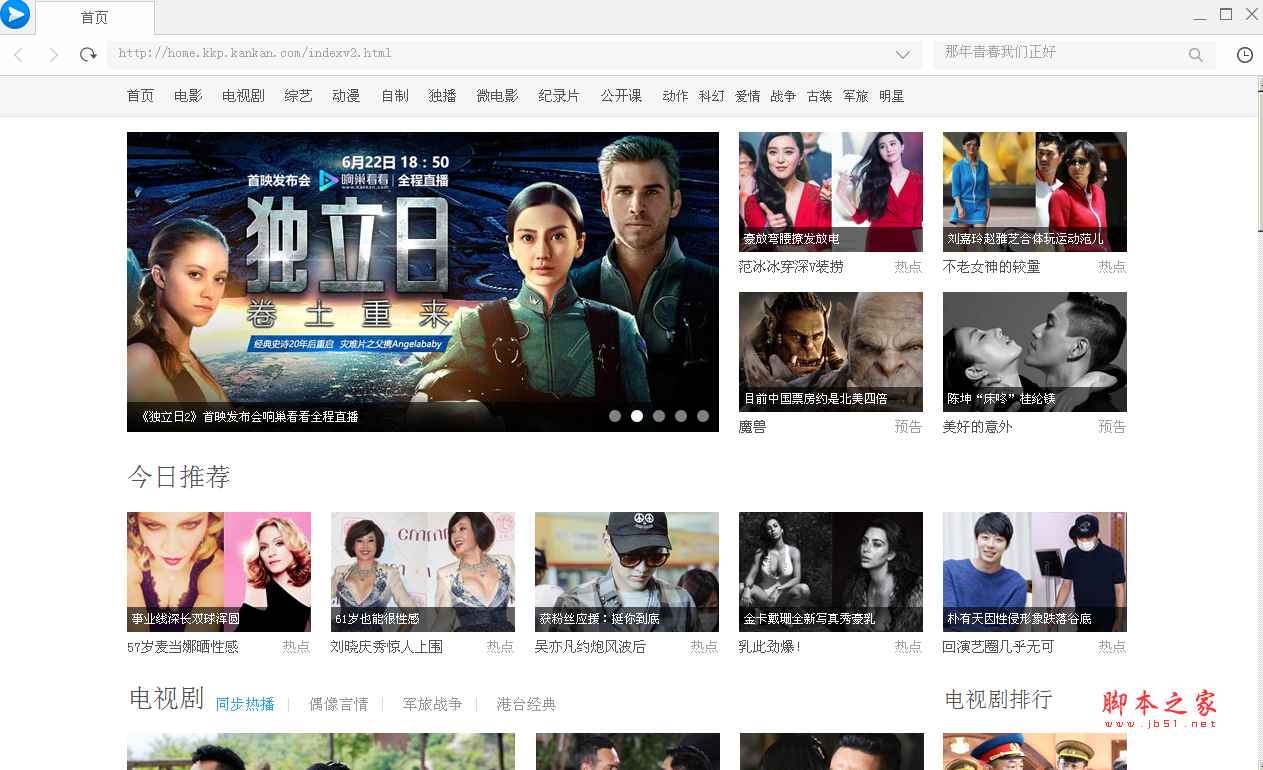The image size is (1263, 770).
Task: Click the 57岁麦当娜晒性感 title
Action: (183, 647)
